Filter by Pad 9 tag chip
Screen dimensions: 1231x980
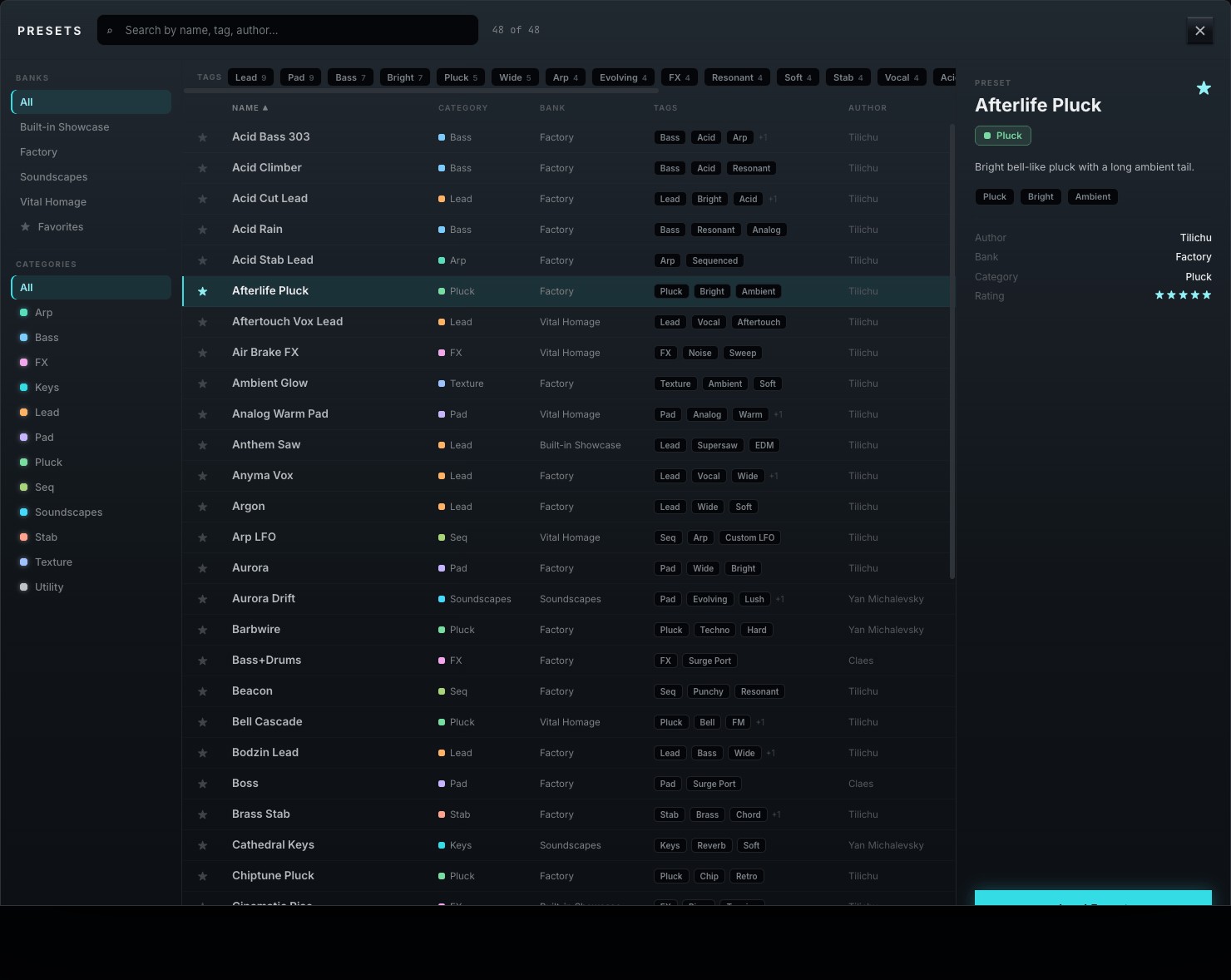[x=300, y=77]
